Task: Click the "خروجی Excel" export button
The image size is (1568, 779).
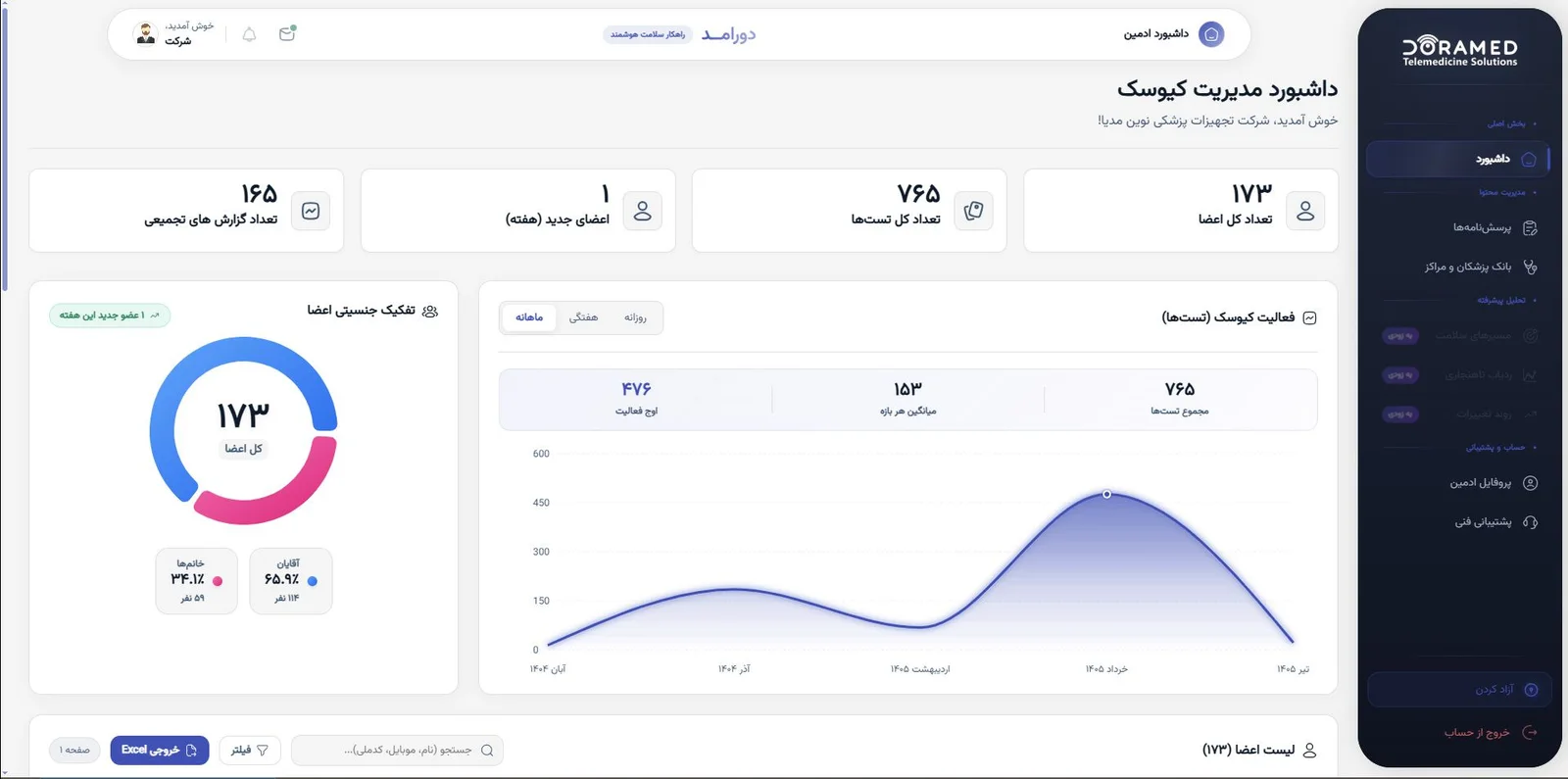Action: (160, 751)
